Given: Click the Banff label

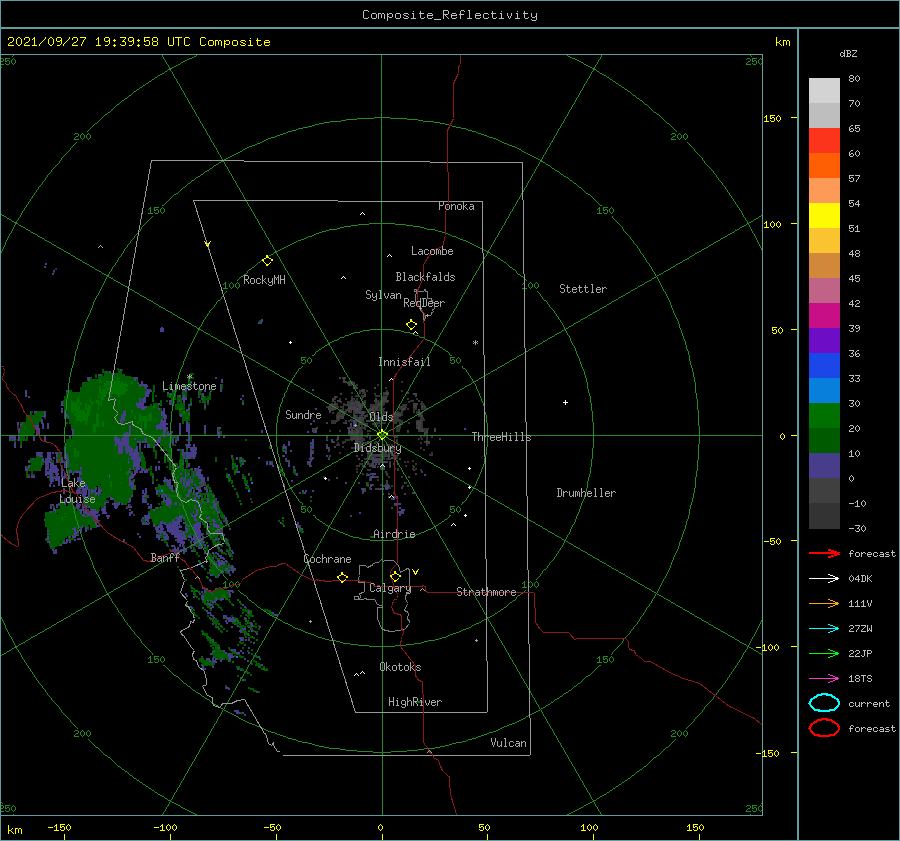Looking at the screenshot, I should tap(165, 557).
